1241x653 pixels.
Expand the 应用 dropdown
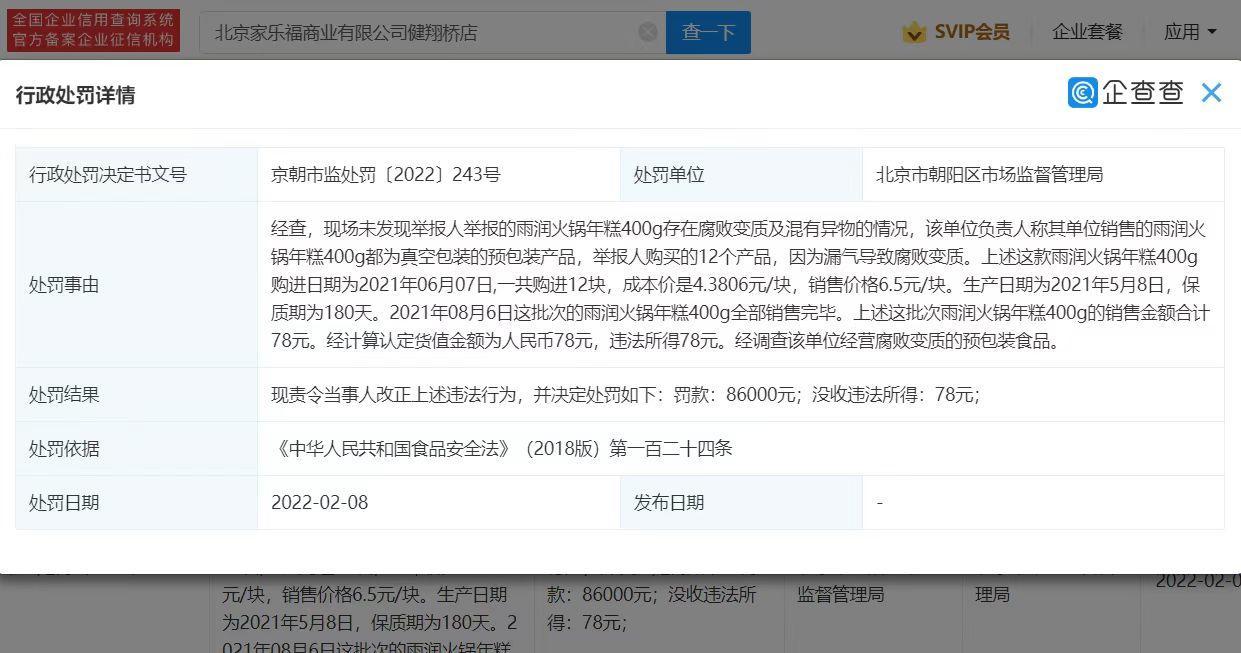(x=1190, y=32)
